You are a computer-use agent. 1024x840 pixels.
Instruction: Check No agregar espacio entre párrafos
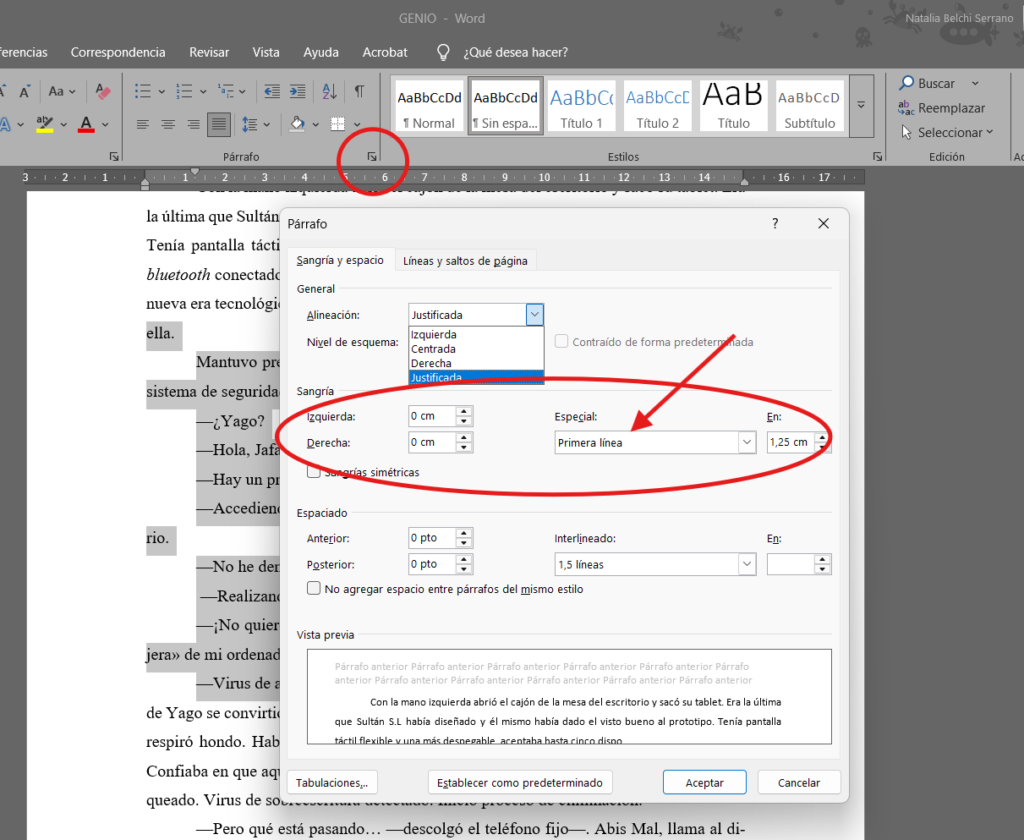314,589
